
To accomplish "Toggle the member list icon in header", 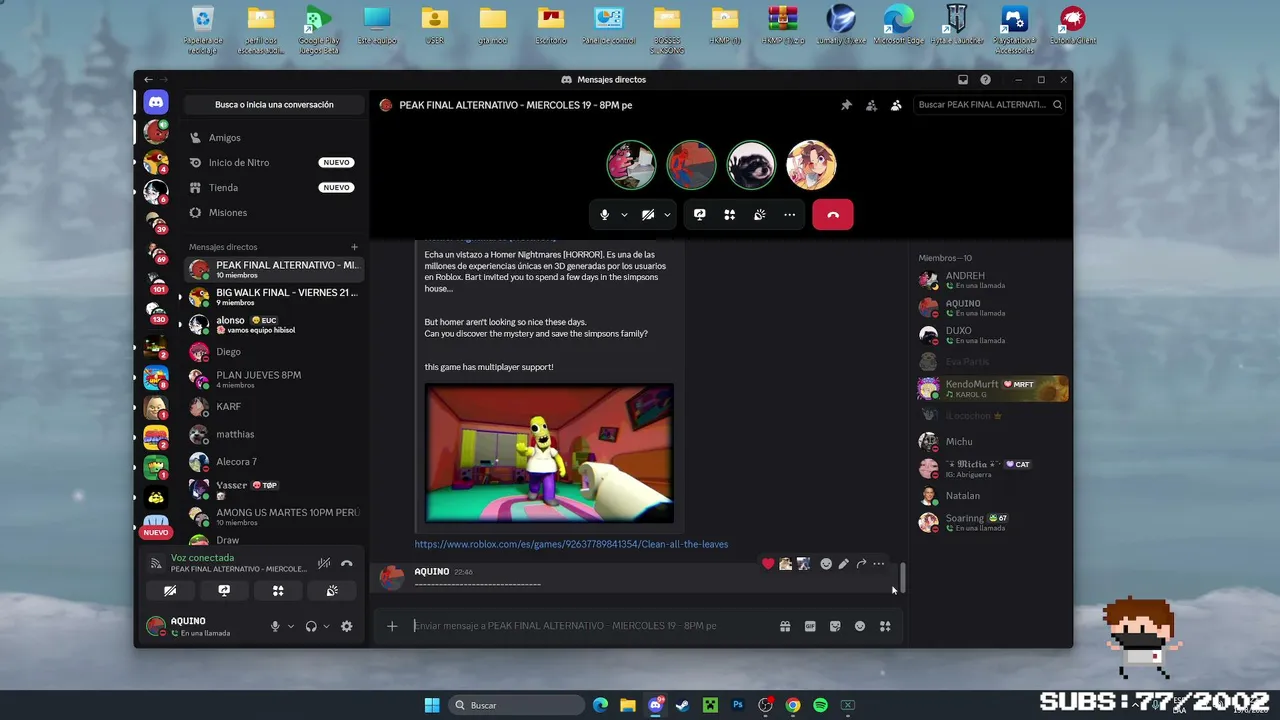I will pos(896,105).
